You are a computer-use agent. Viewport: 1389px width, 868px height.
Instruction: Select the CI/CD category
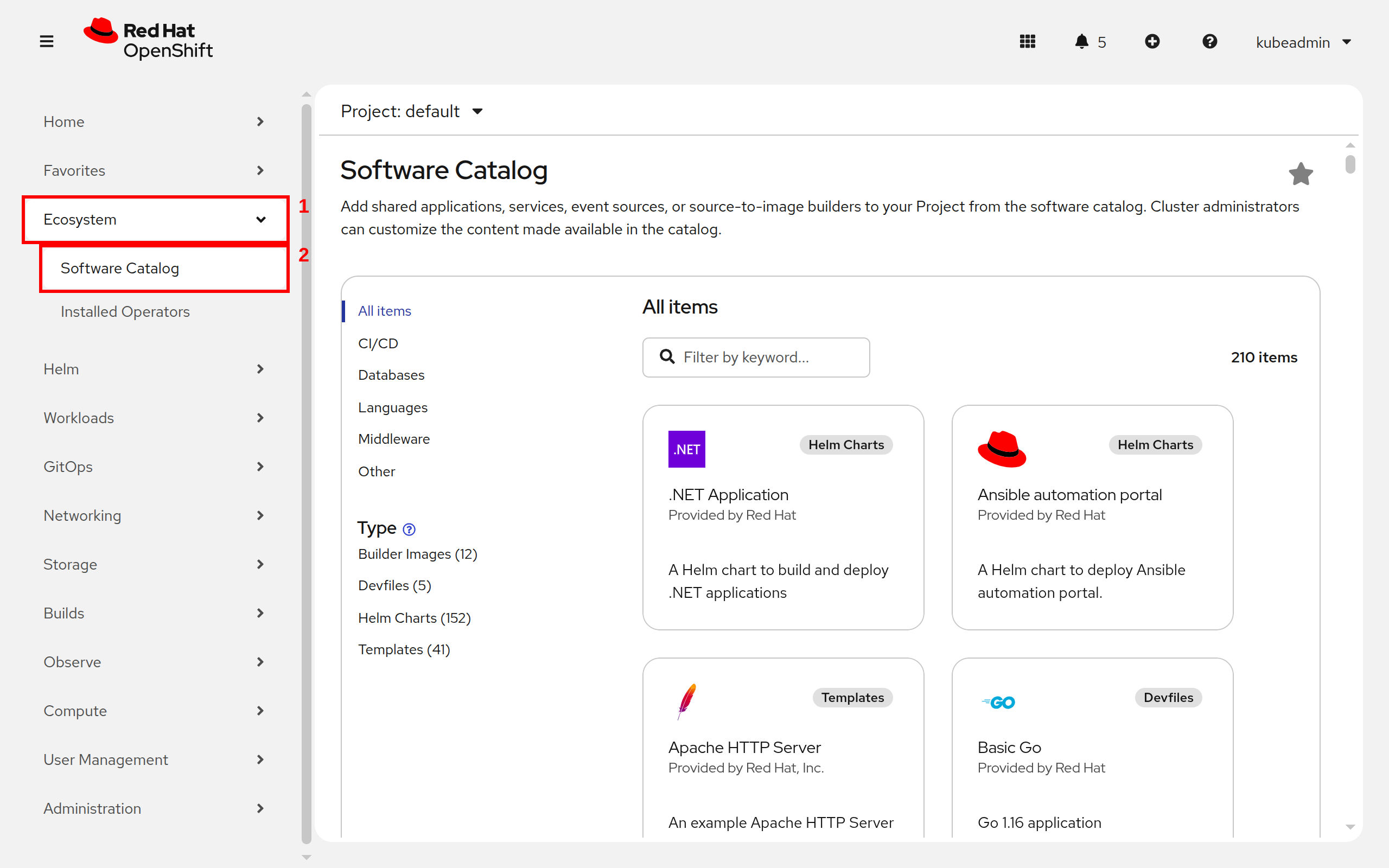[x=378, y=343]
